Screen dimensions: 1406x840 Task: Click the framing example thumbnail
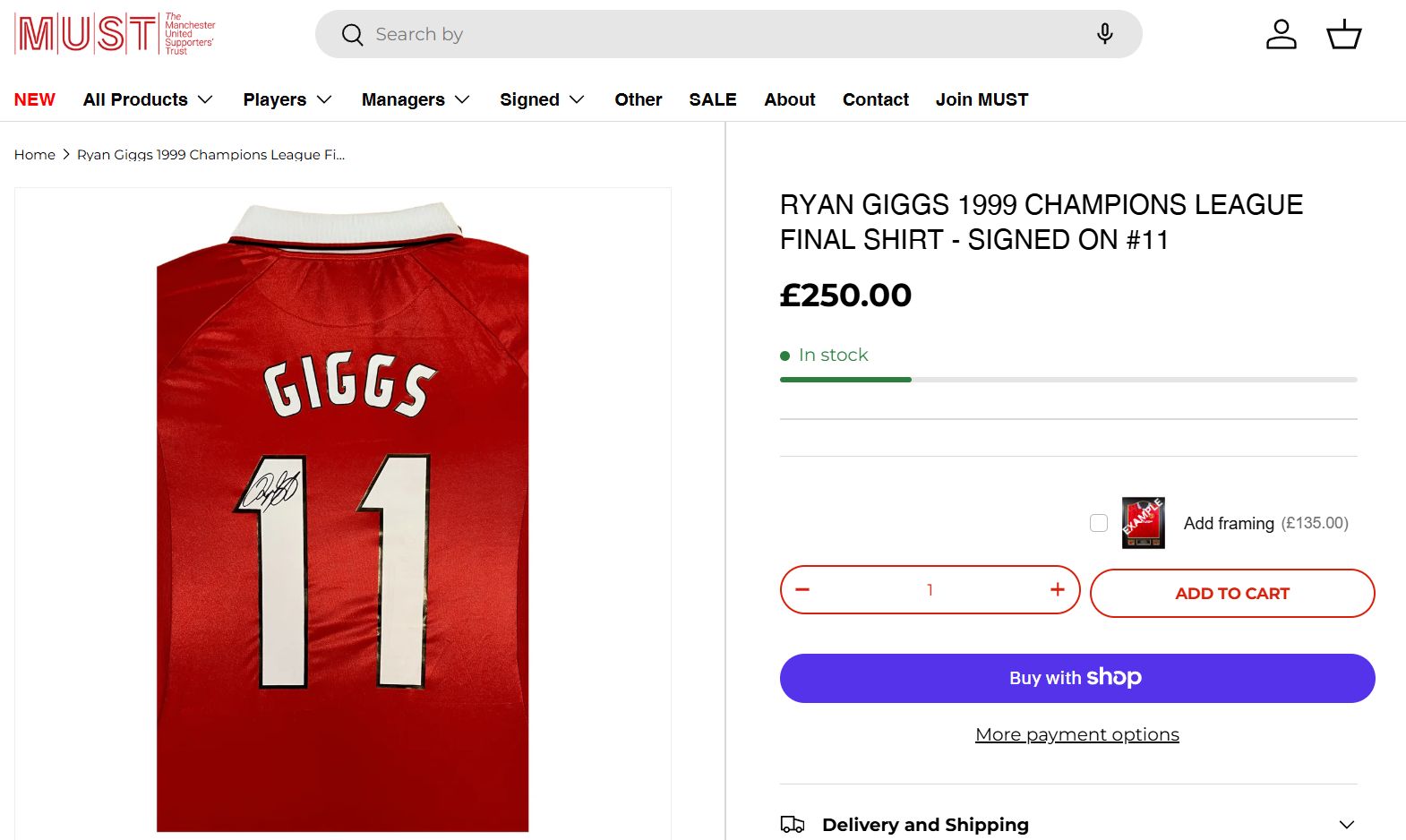[x=1143, y=523]
